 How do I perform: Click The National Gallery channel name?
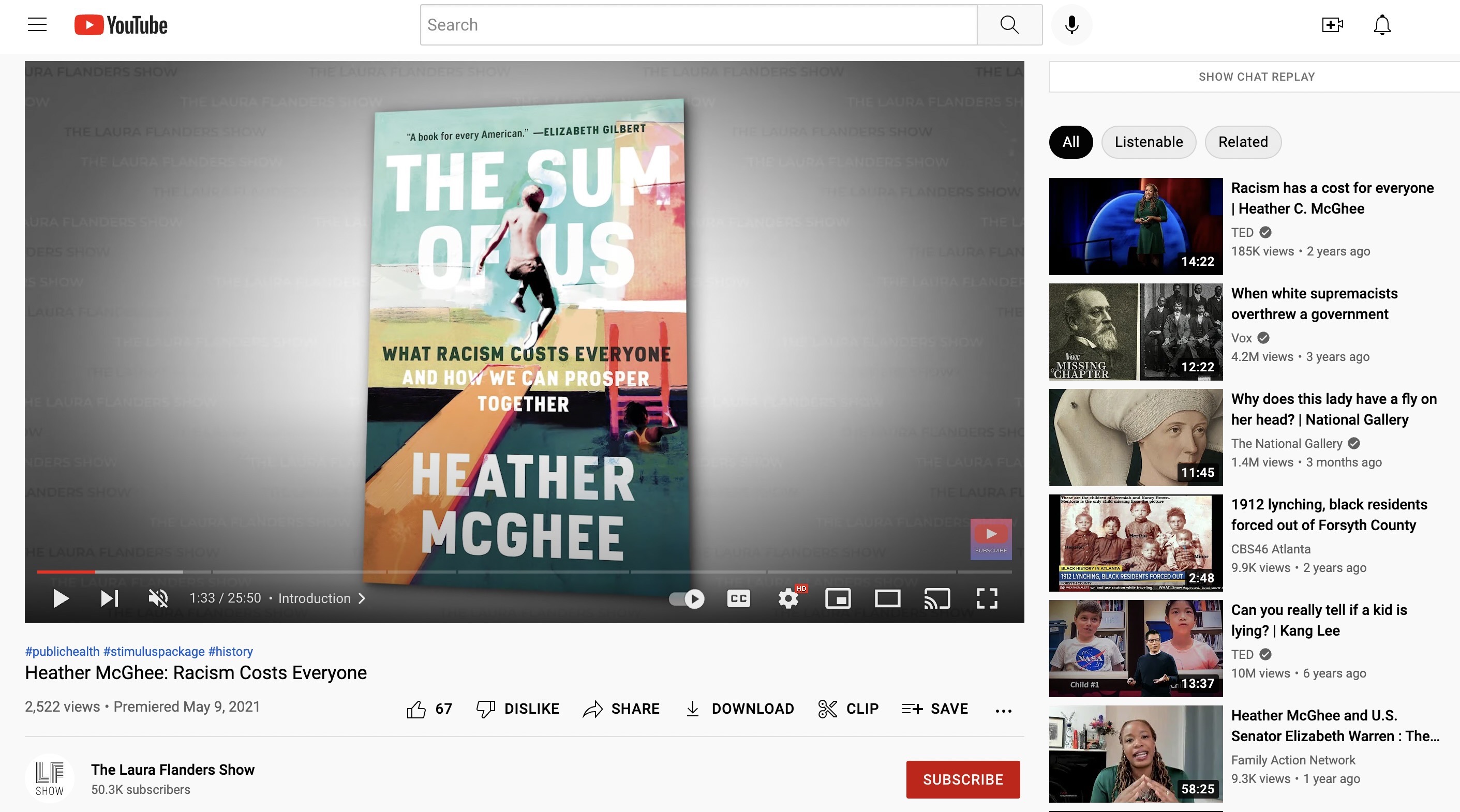(x=1287, y=444)
